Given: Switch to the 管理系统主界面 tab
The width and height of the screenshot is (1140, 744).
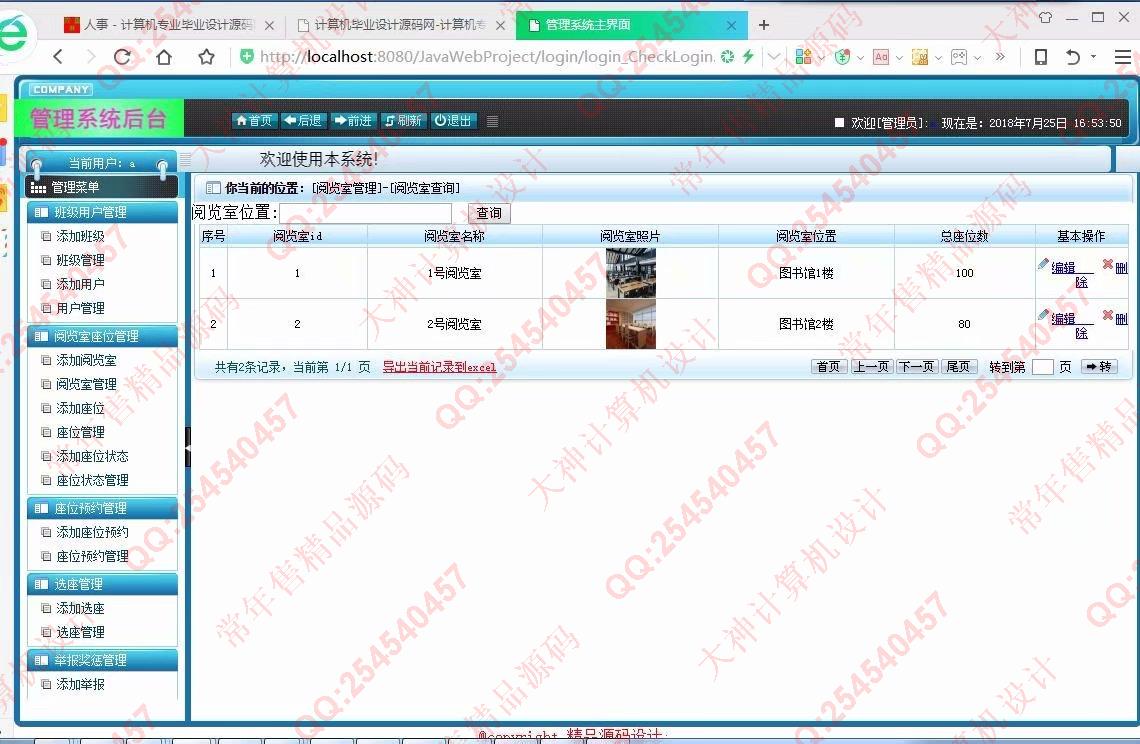Looking at the screenshot, I should (x=631, y=25).
